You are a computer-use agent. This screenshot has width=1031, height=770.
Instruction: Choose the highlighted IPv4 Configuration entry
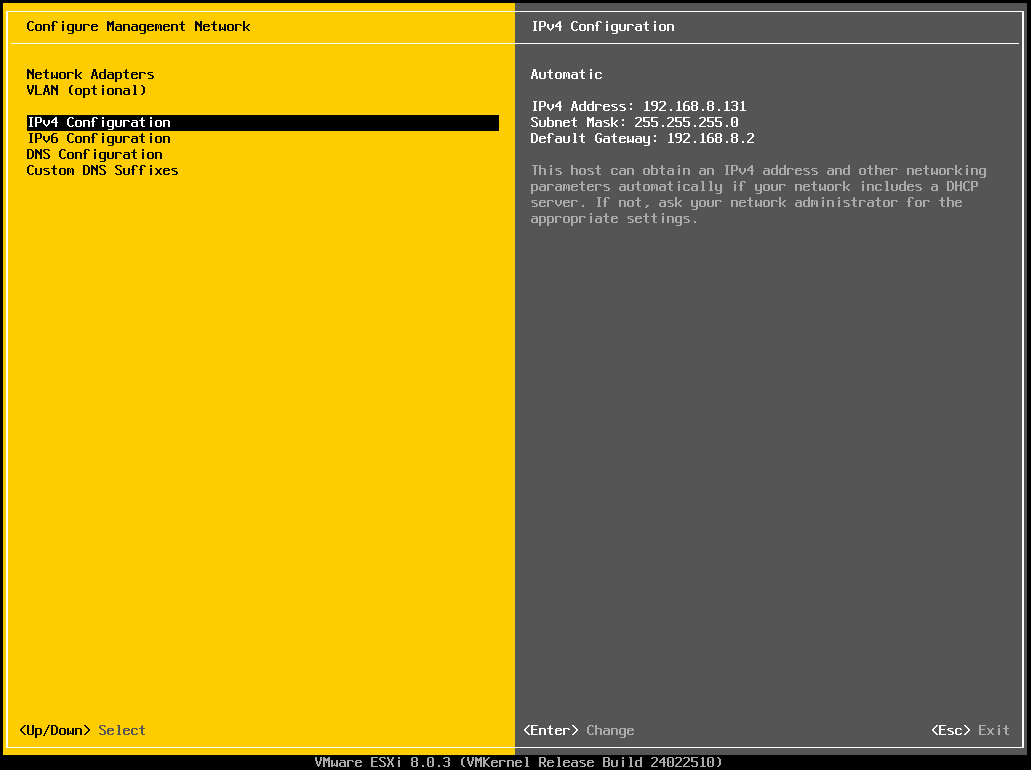coord(262,122)
